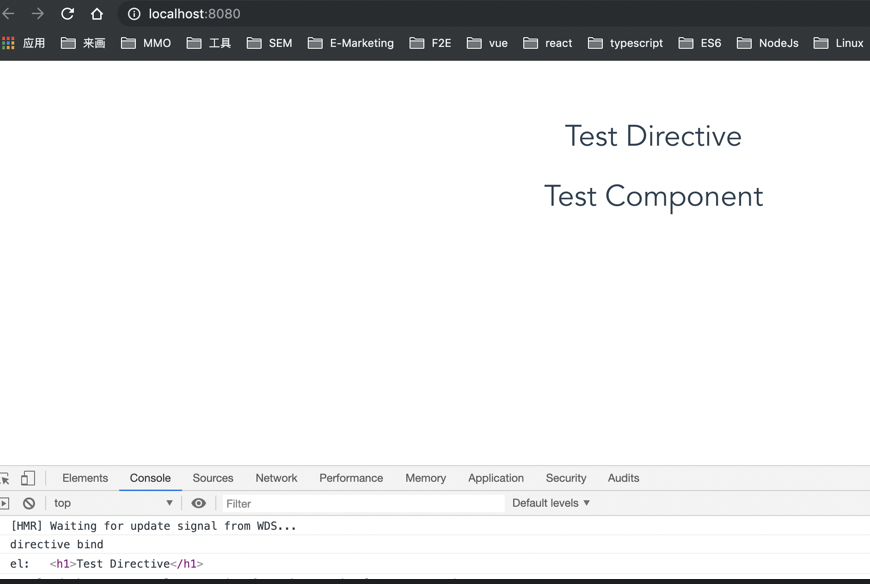View site information icon beside localhost

134,14
